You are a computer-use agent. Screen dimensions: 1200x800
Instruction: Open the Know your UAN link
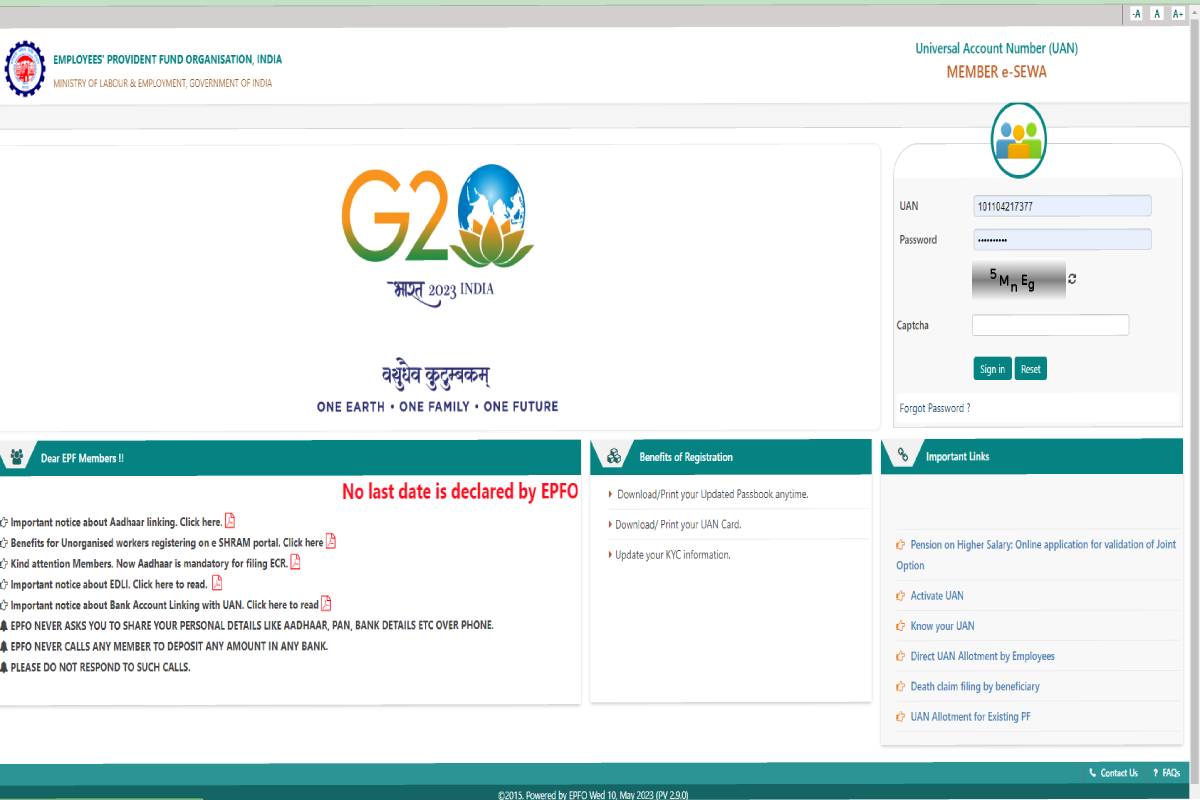[x=942, y=626]
